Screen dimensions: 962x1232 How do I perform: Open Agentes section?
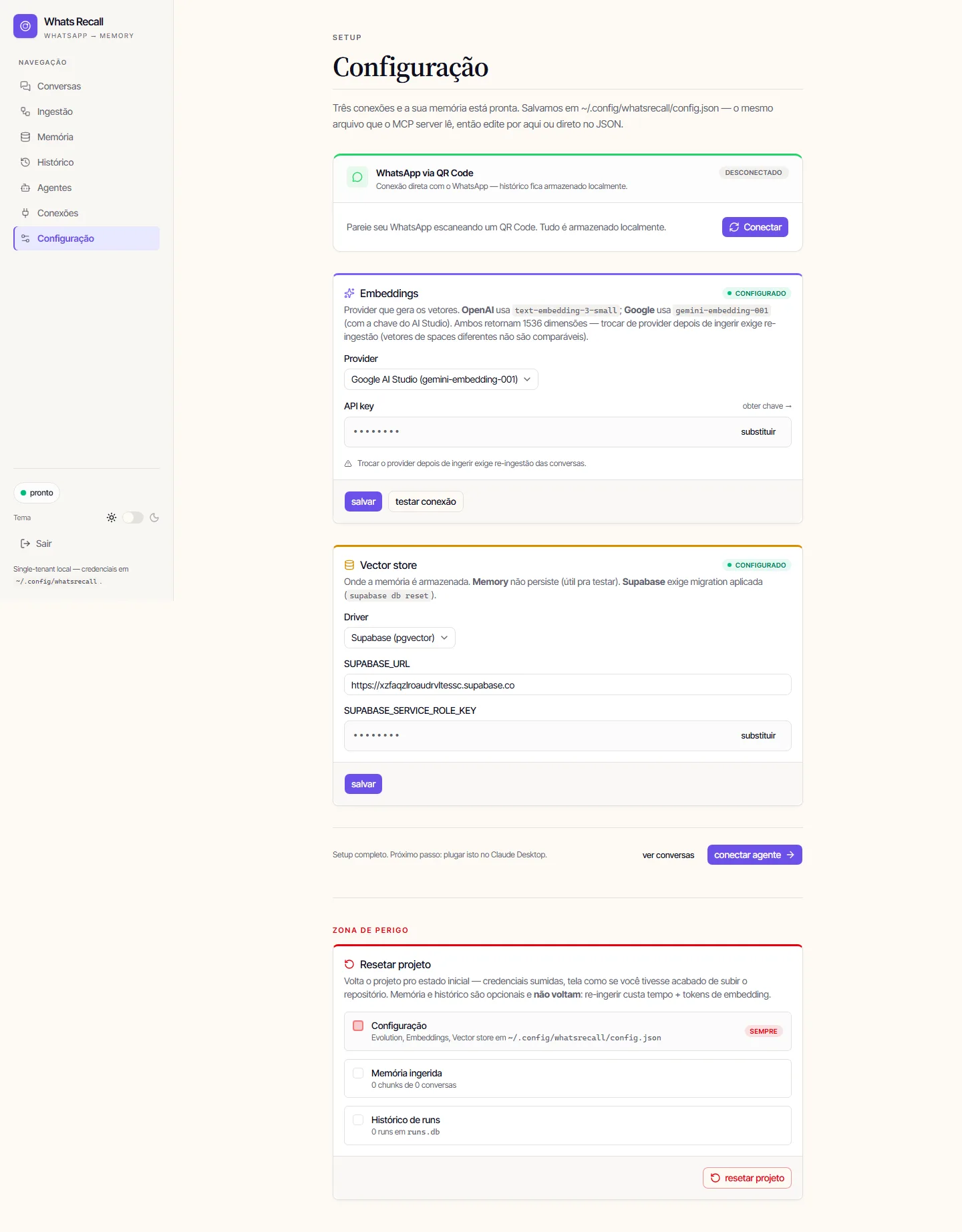[86, 188]
